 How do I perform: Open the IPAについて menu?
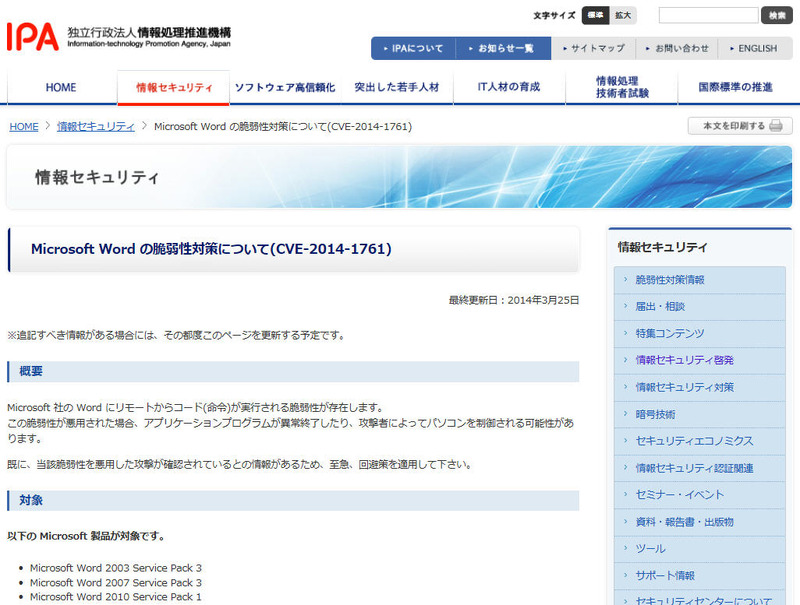point(413,48)
